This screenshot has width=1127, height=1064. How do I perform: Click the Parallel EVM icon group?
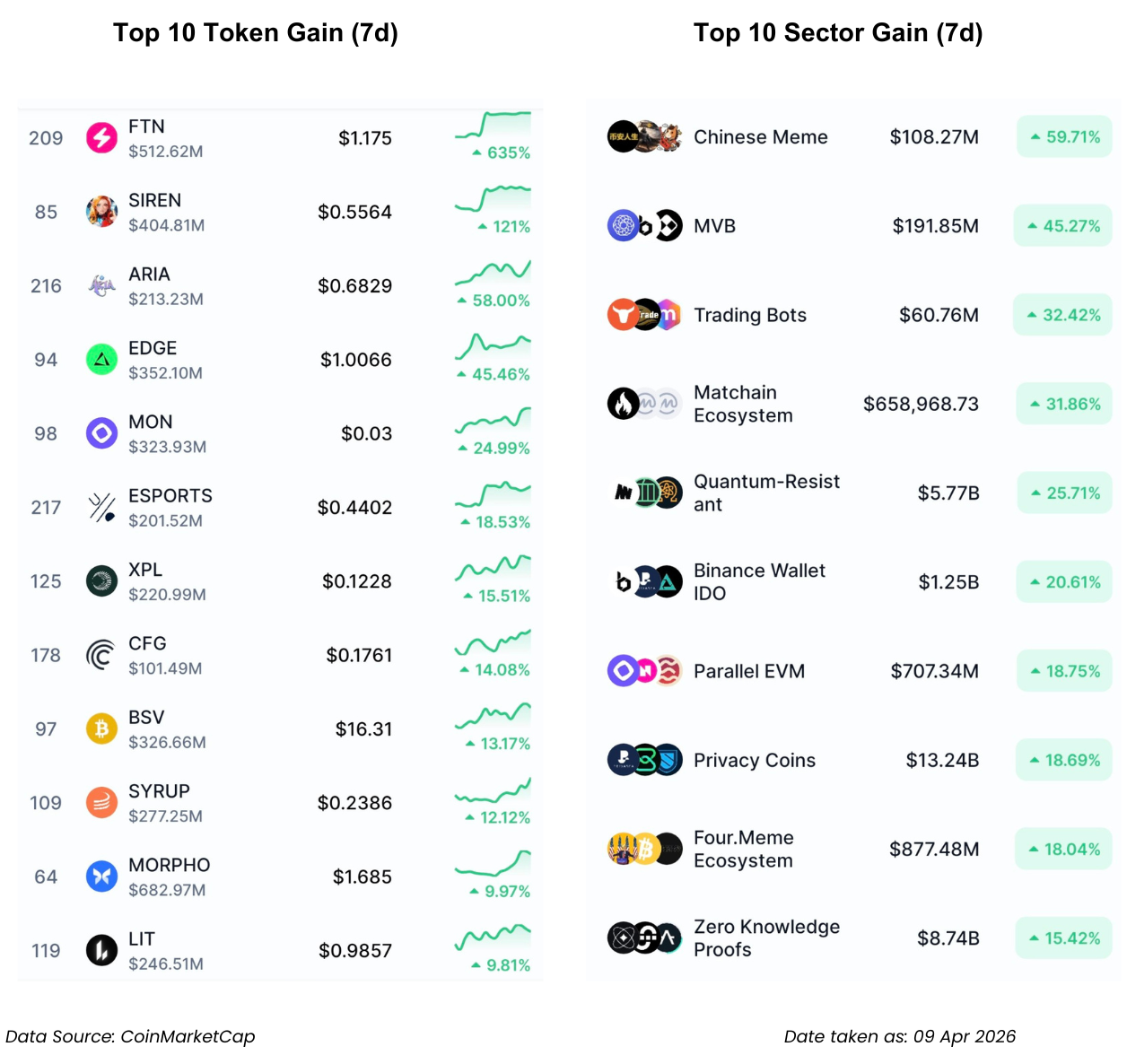click(644, 671)
